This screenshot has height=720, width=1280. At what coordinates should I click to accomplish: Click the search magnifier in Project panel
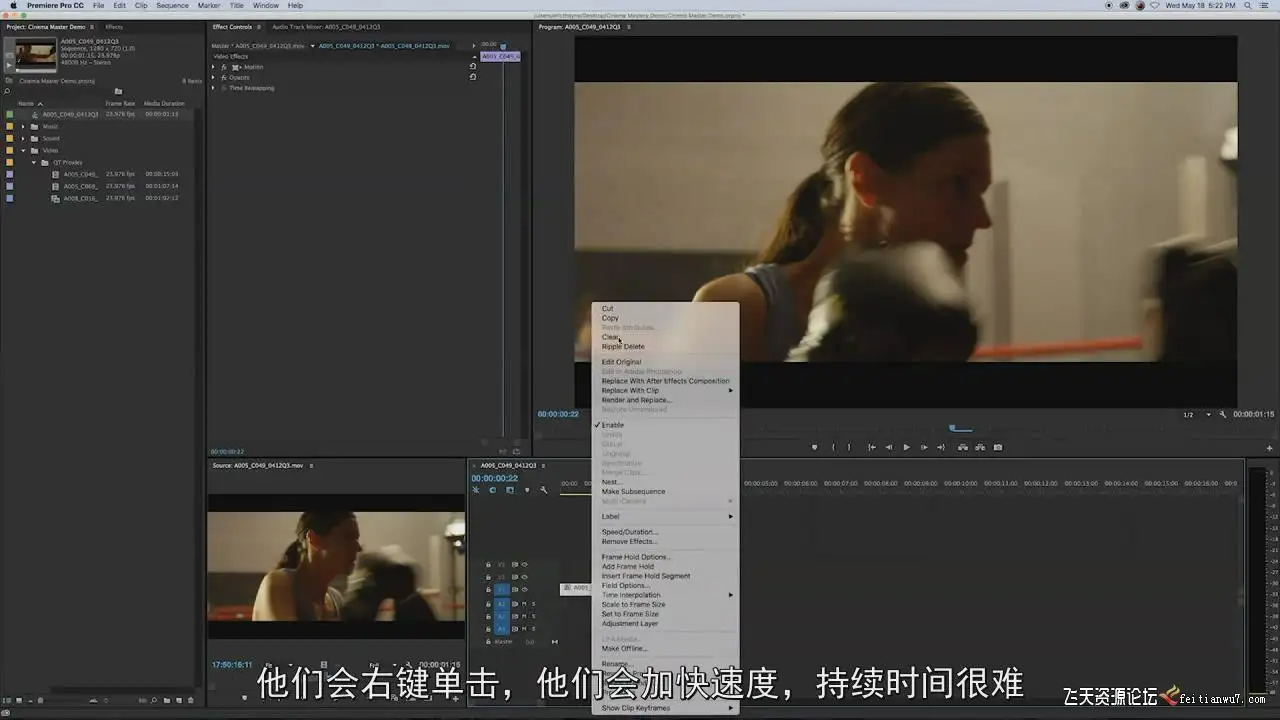point(8,91)
